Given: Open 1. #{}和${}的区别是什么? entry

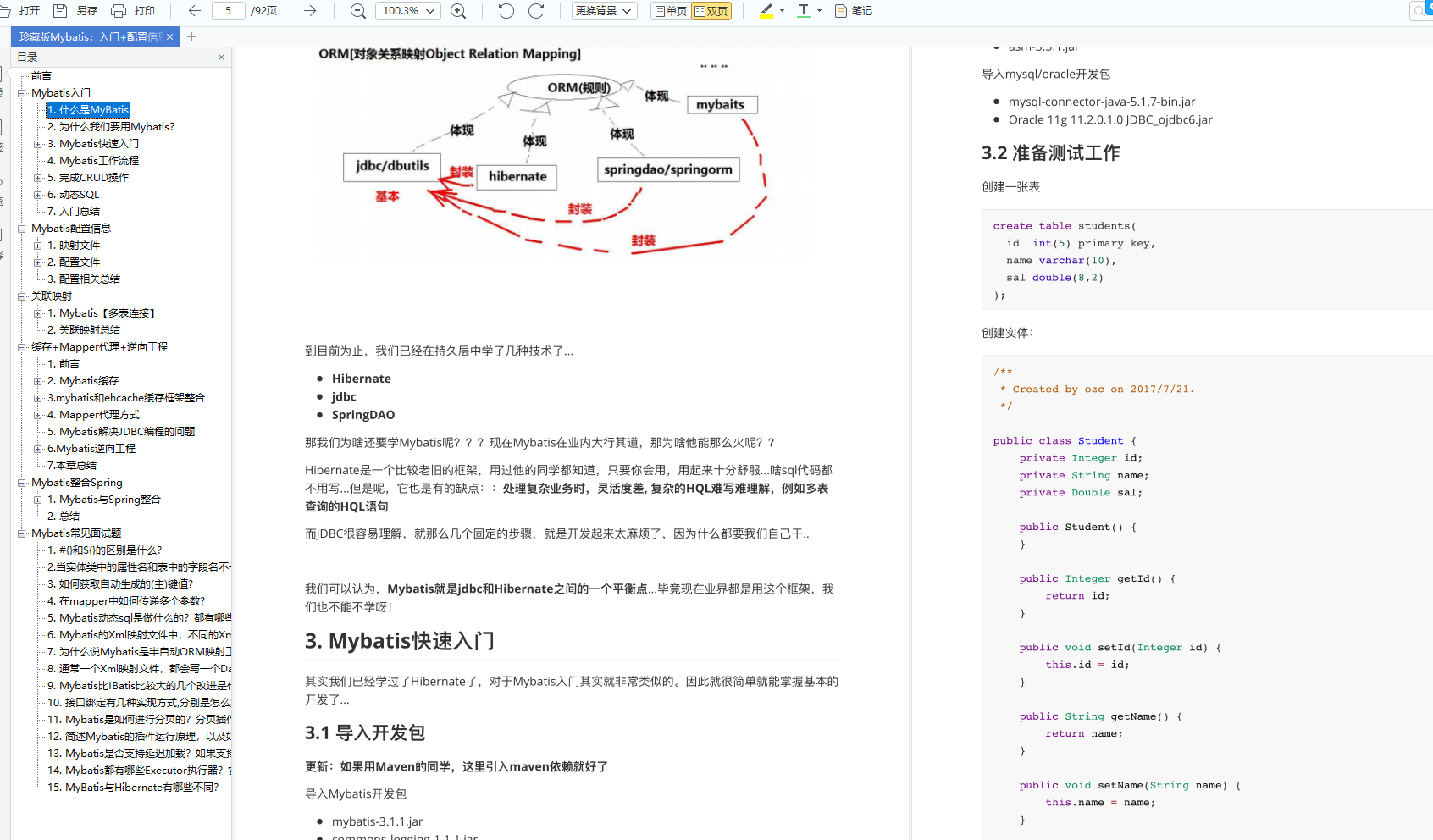Looking at the screenshot, I should [x=105, y=550].
